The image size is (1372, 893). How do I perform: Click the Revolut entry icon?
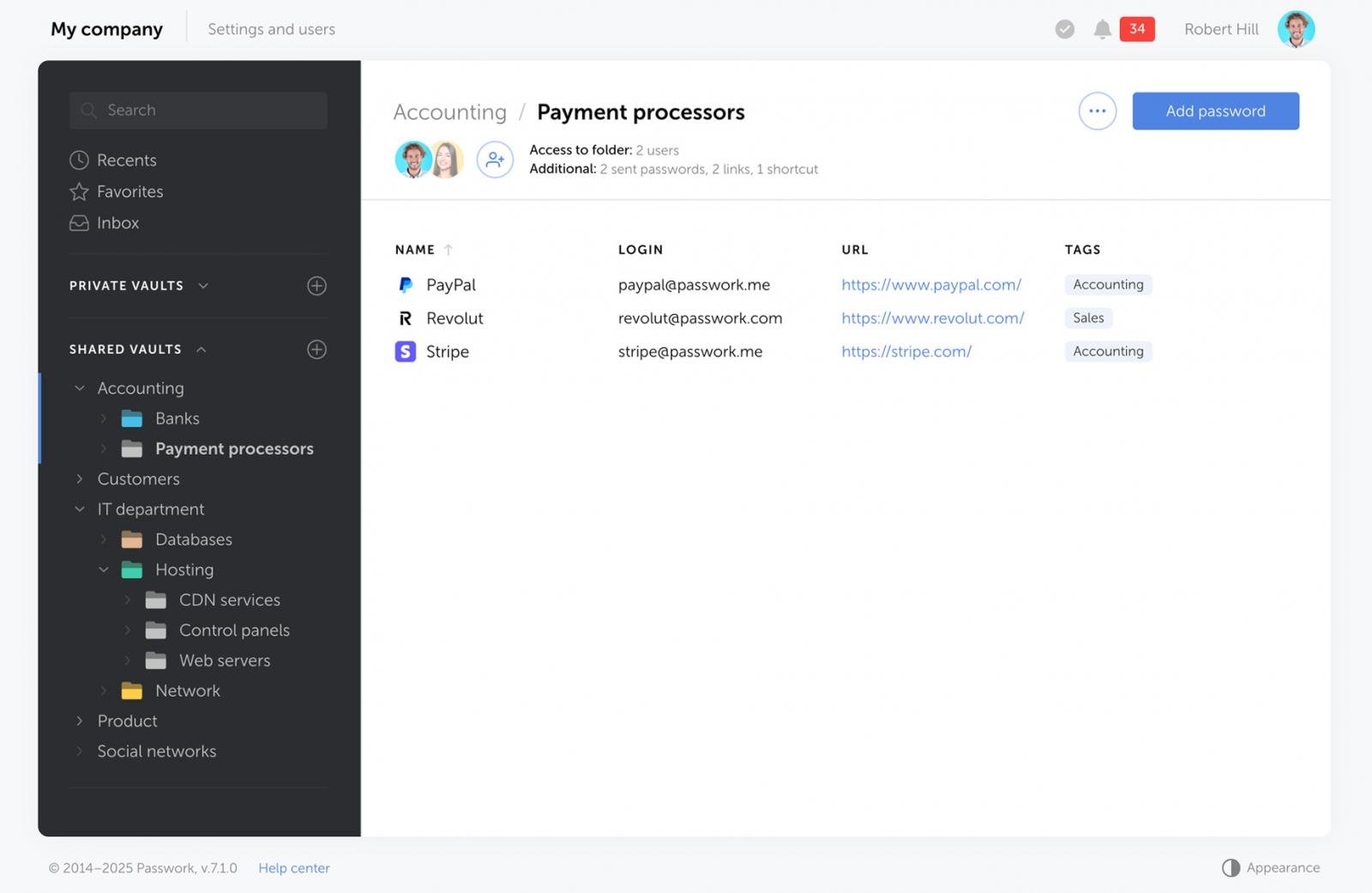[x=405, y=317]
